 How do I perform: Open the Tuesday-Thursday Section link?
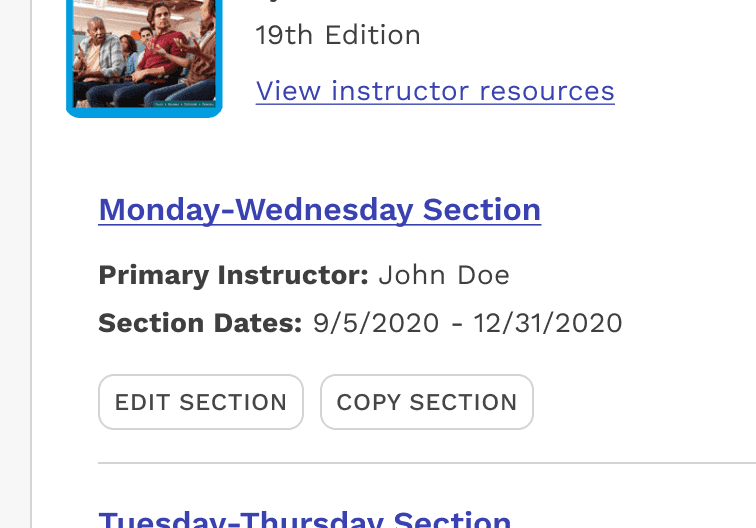point(305,520)
